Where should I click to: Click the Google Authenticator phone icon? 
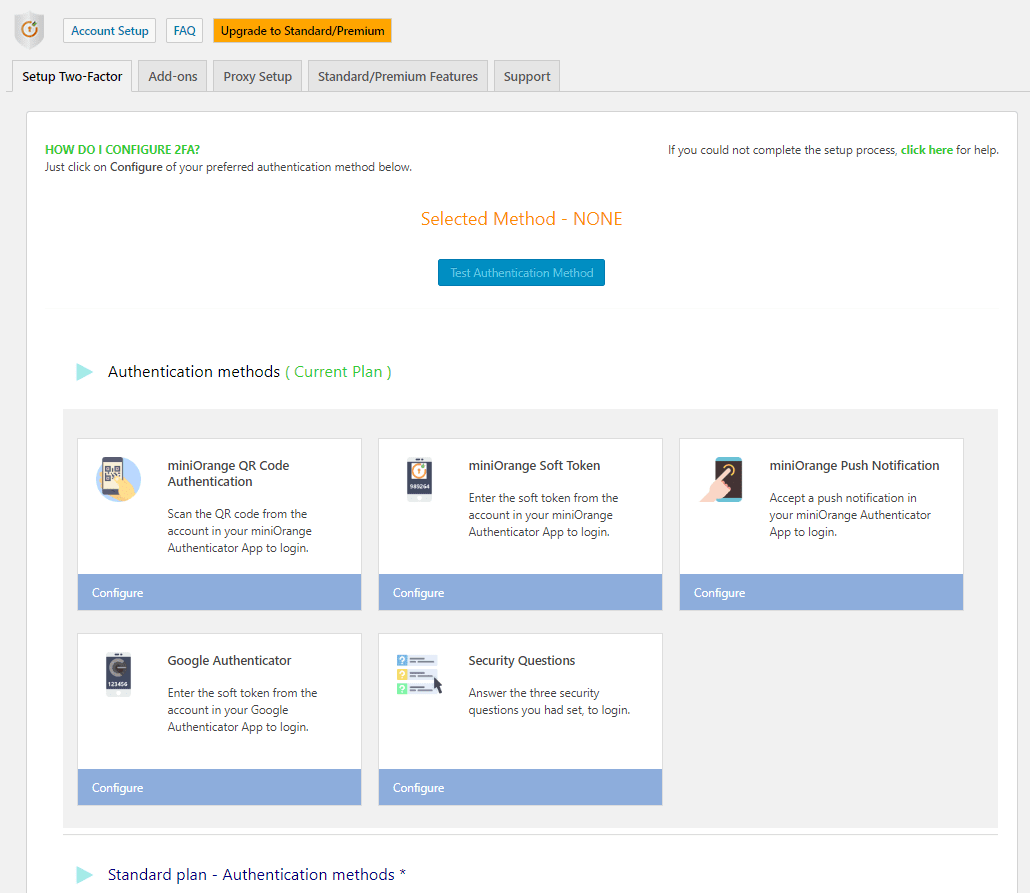pos(118,674)
